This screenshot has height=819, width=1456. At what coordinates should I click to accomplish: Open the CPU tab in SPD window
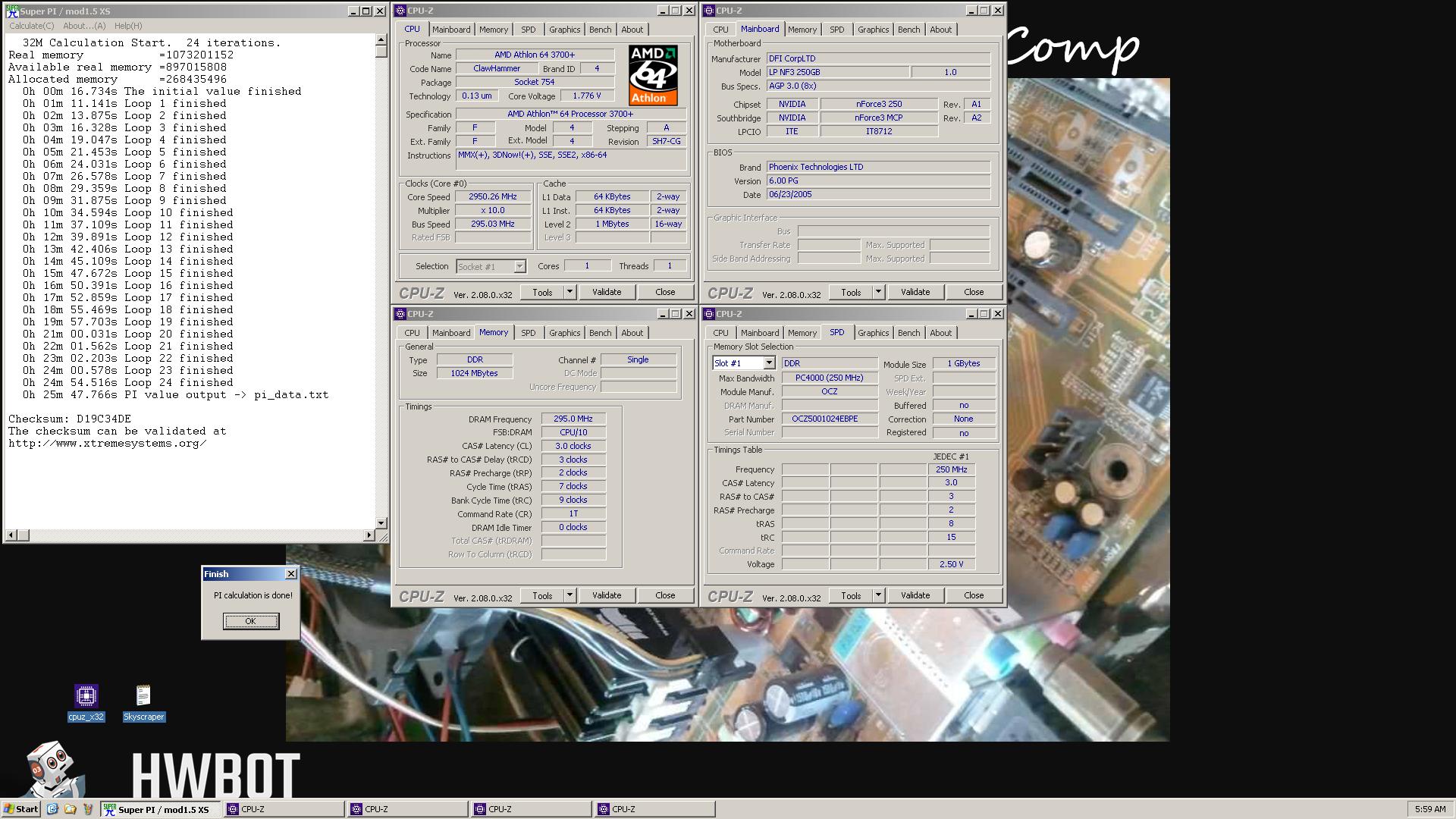click(x=720, y=333)
